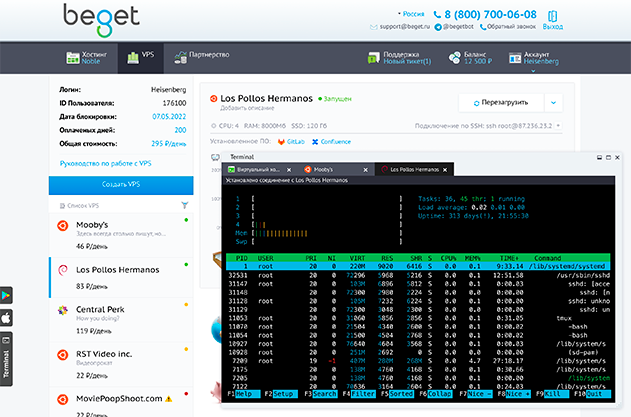Expand the SSH connection string dropdown
631x417 pixels.
558,126
